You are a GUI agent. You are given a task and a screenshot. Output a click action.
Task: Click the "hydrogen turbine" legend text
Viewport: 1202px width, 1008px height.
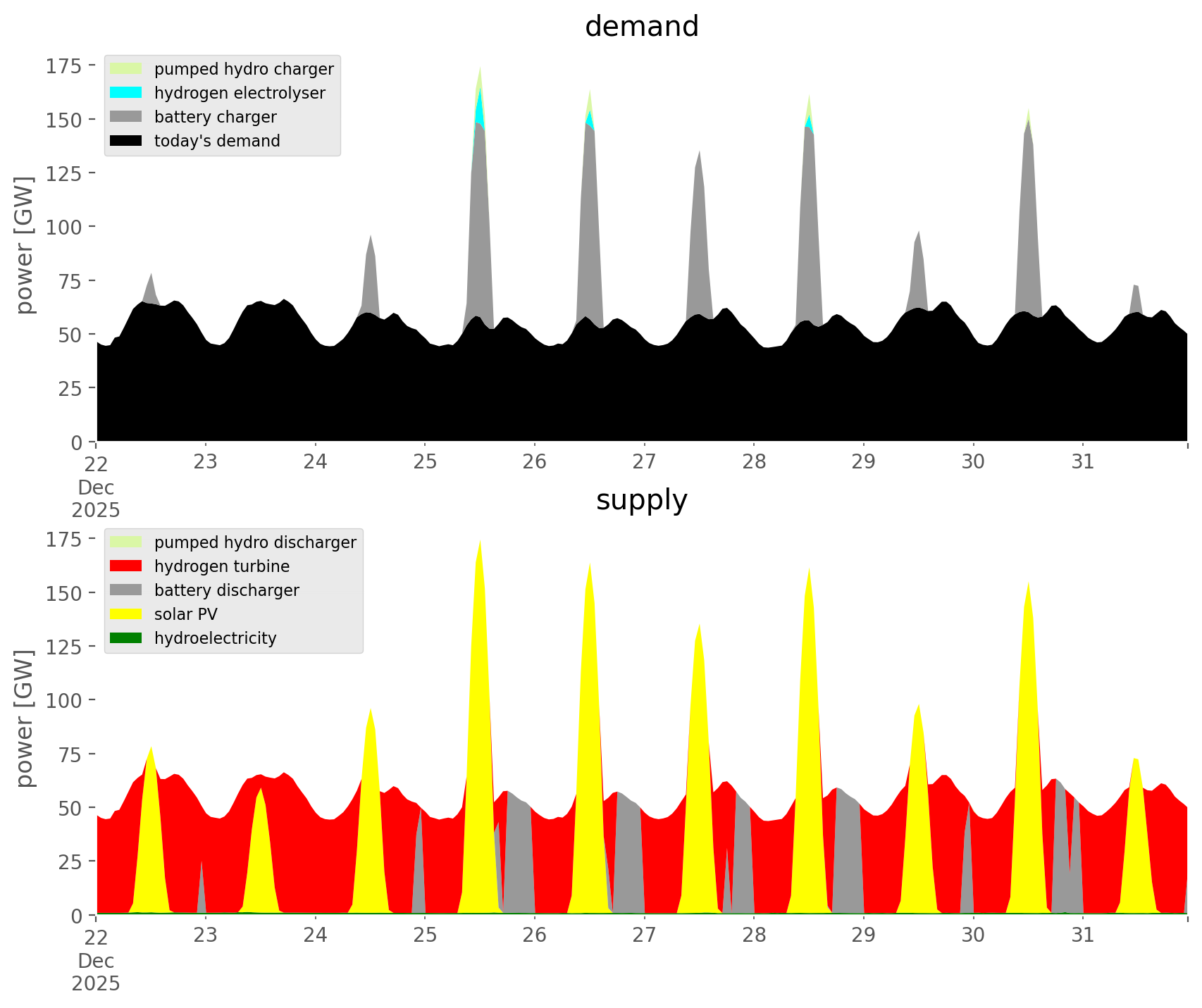[x=221, y=566]
